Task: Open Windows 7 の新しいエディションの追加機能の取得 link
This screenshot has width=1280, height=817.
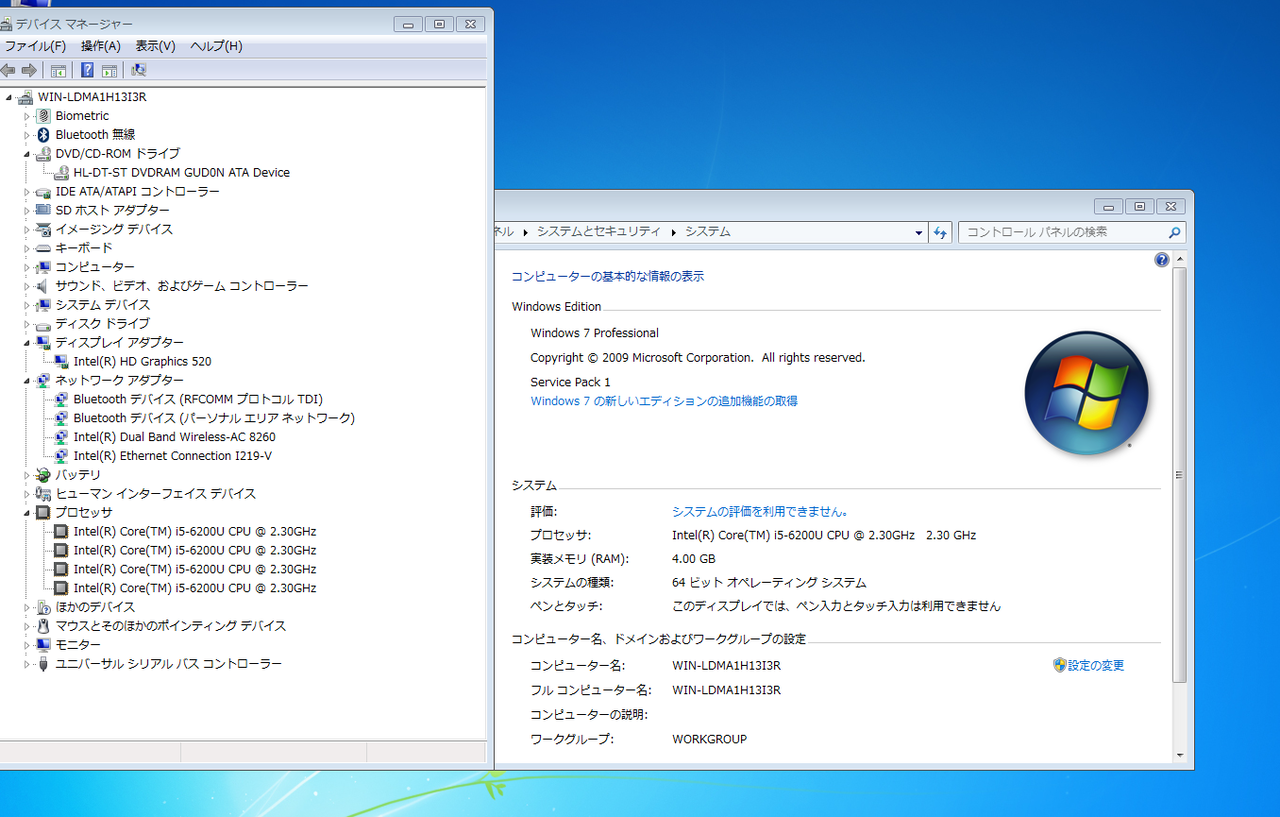Action: pyautogui.click(x=664, y=401)
